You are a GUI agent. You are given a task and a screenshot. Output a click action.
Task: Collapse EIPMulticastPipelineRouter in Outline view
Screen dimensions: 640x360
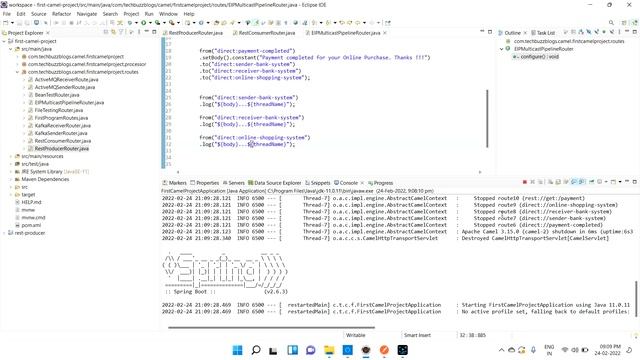tap(502, 49)
